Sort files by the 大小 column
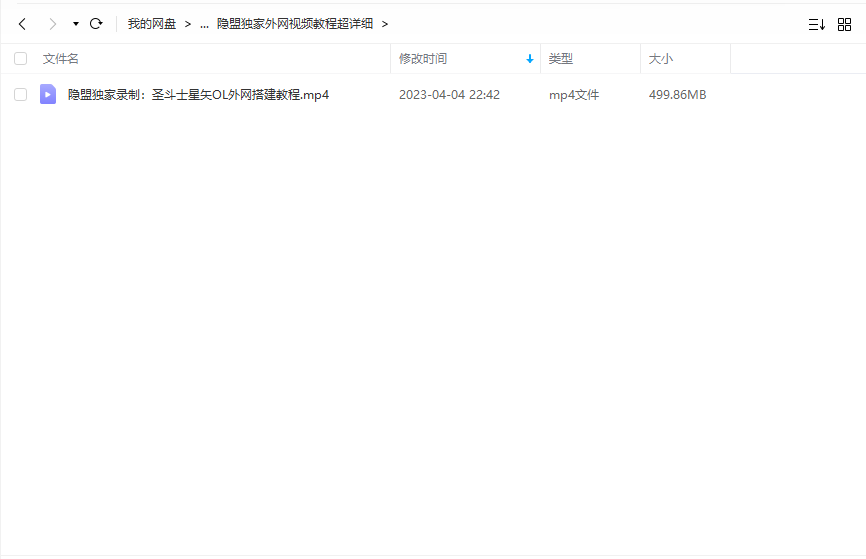 click(x=661, y=59)
